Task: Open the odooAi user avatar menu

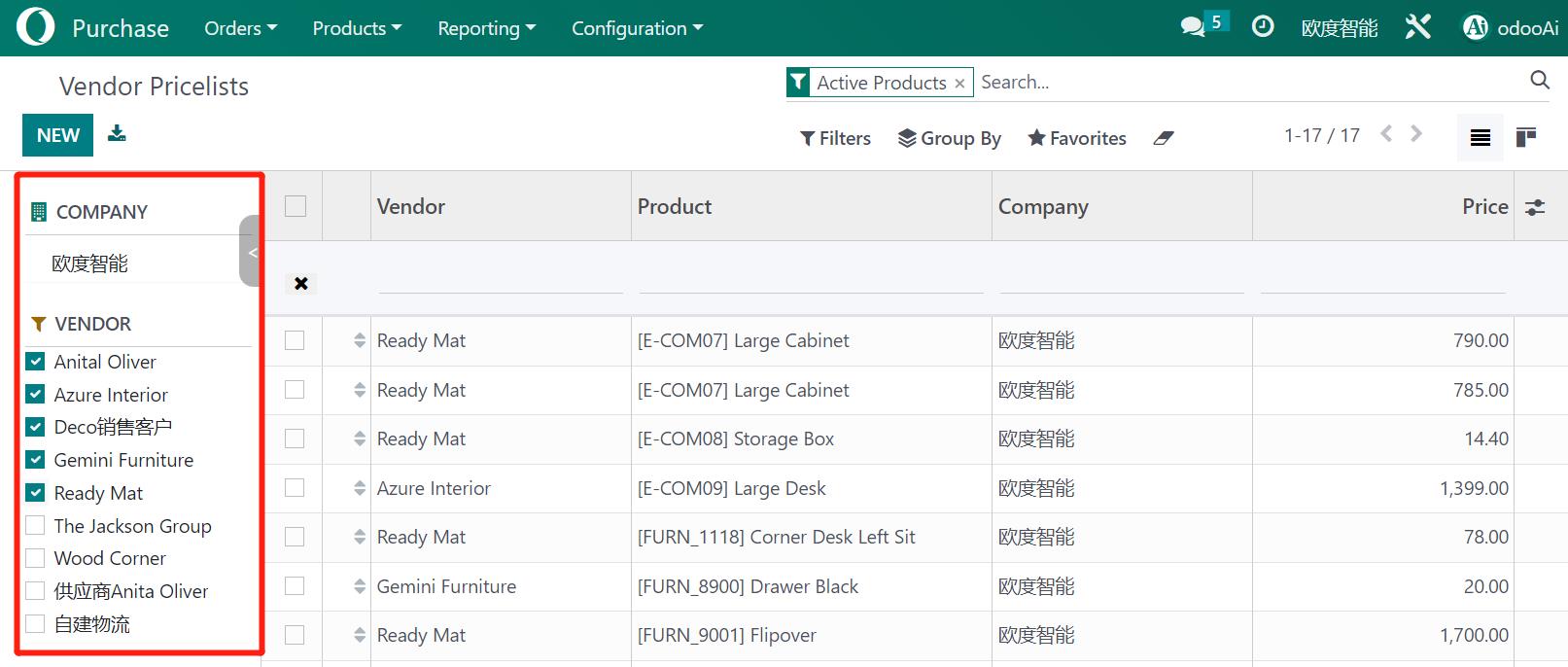Action: tap(1511, 27)
